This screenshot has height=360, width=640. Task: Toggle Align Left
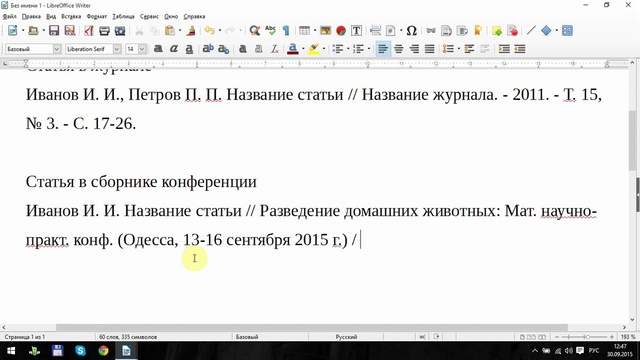point(383,49)
